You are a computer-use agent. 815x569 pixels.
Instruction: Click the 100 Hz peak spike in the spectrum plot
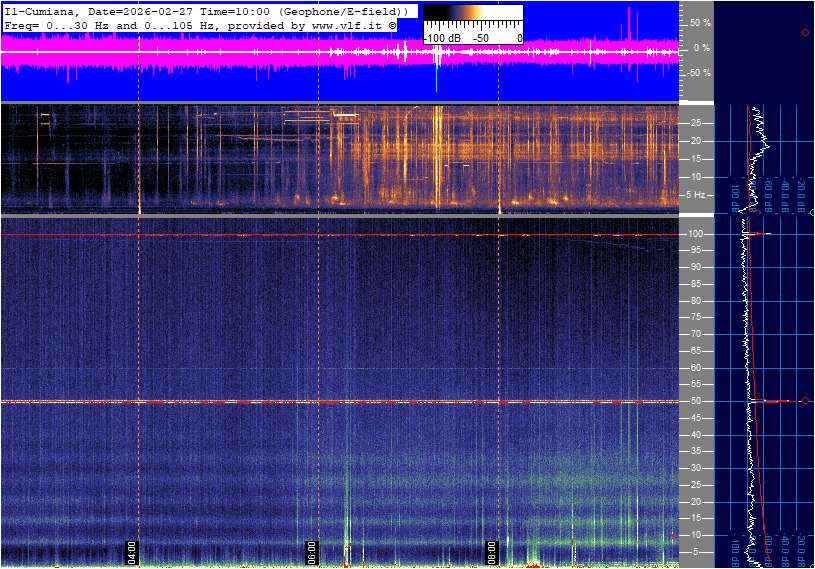click(759, 234)
